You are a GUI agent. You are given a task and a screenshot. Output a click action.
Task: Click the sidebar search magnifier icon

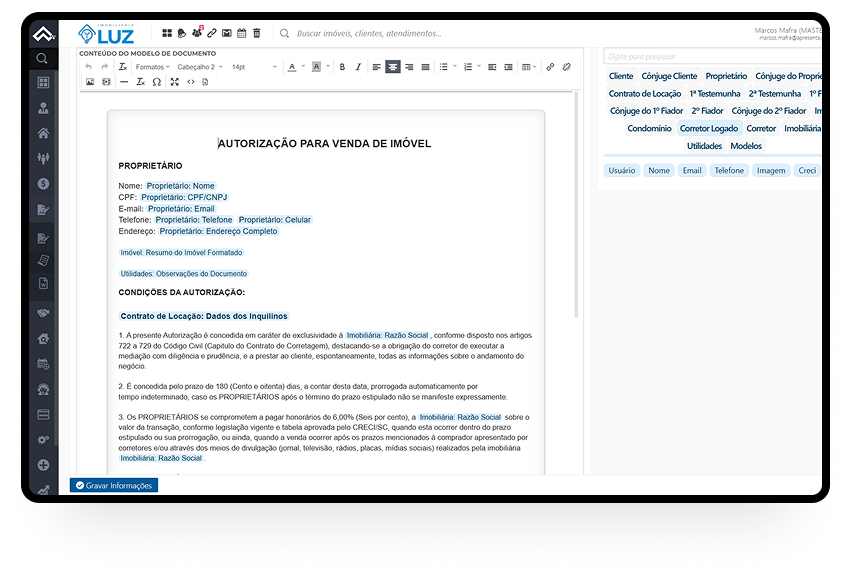42,59
